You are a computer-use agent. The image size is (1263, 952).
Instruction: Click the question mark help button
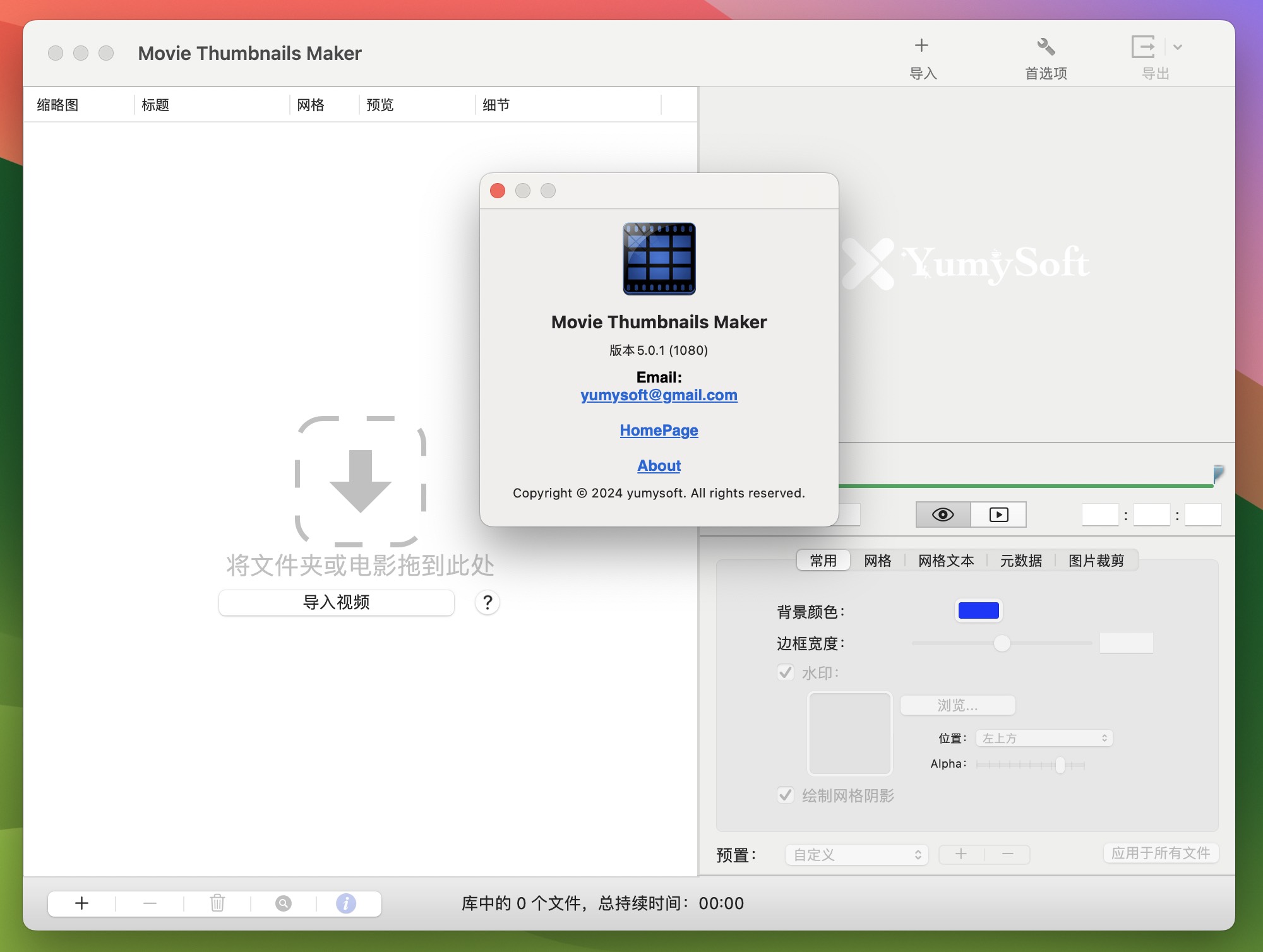point(487,602)
